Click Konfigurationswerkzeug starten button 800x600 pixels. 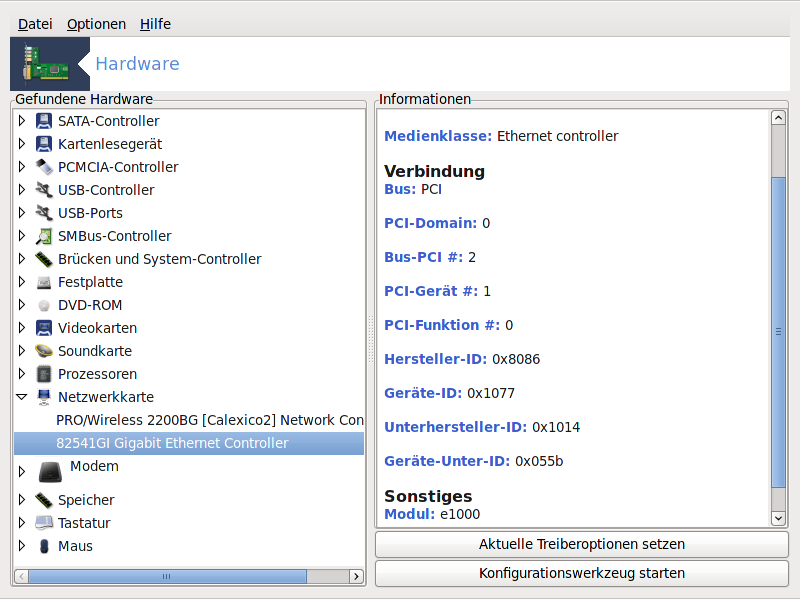click(x=582, y=573)
